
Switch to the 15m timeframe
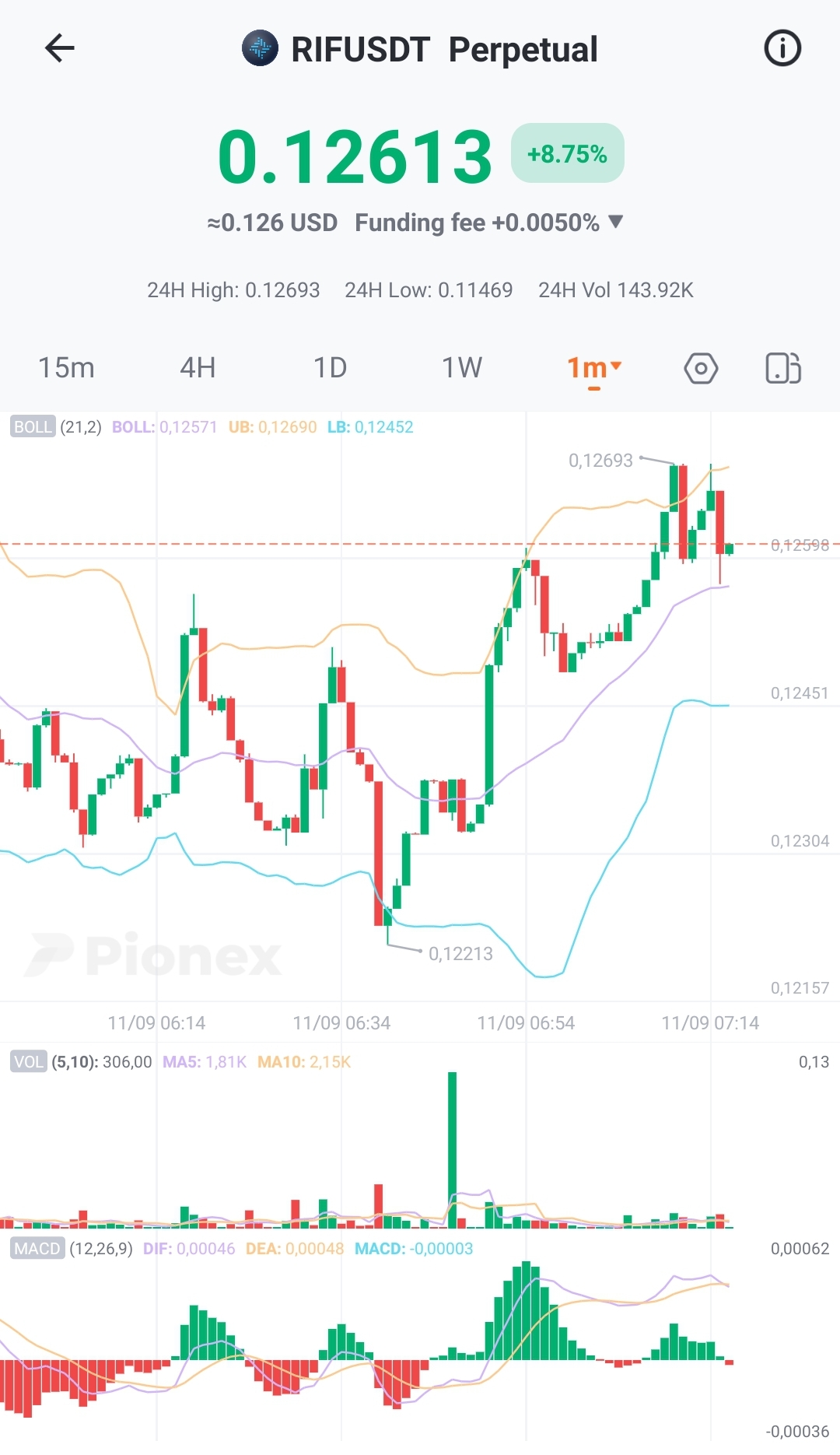pyautogui.click(x=66, y=368)
